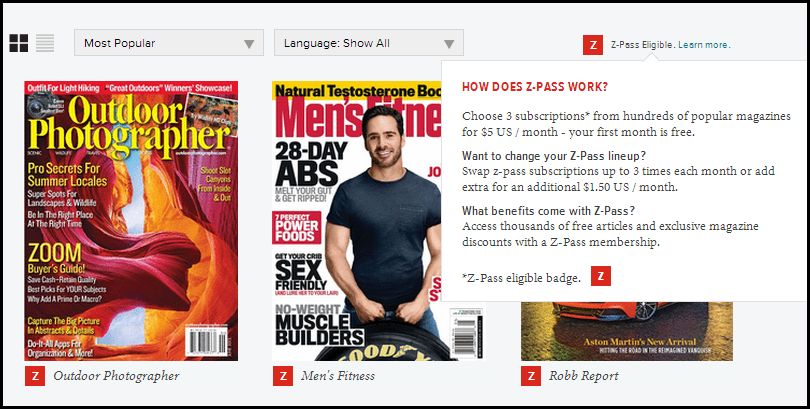Switch to list view layout
Viewport: 810px width, 409px height.
point(45,43)
